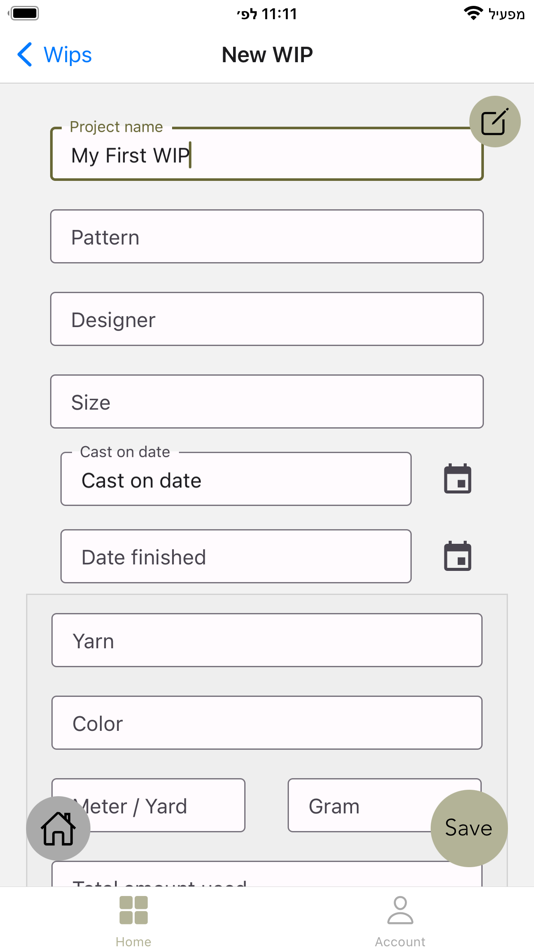Viewport: 534px width, 950px height.
Task: Switch to the Home tab
Action: point(133,920)
